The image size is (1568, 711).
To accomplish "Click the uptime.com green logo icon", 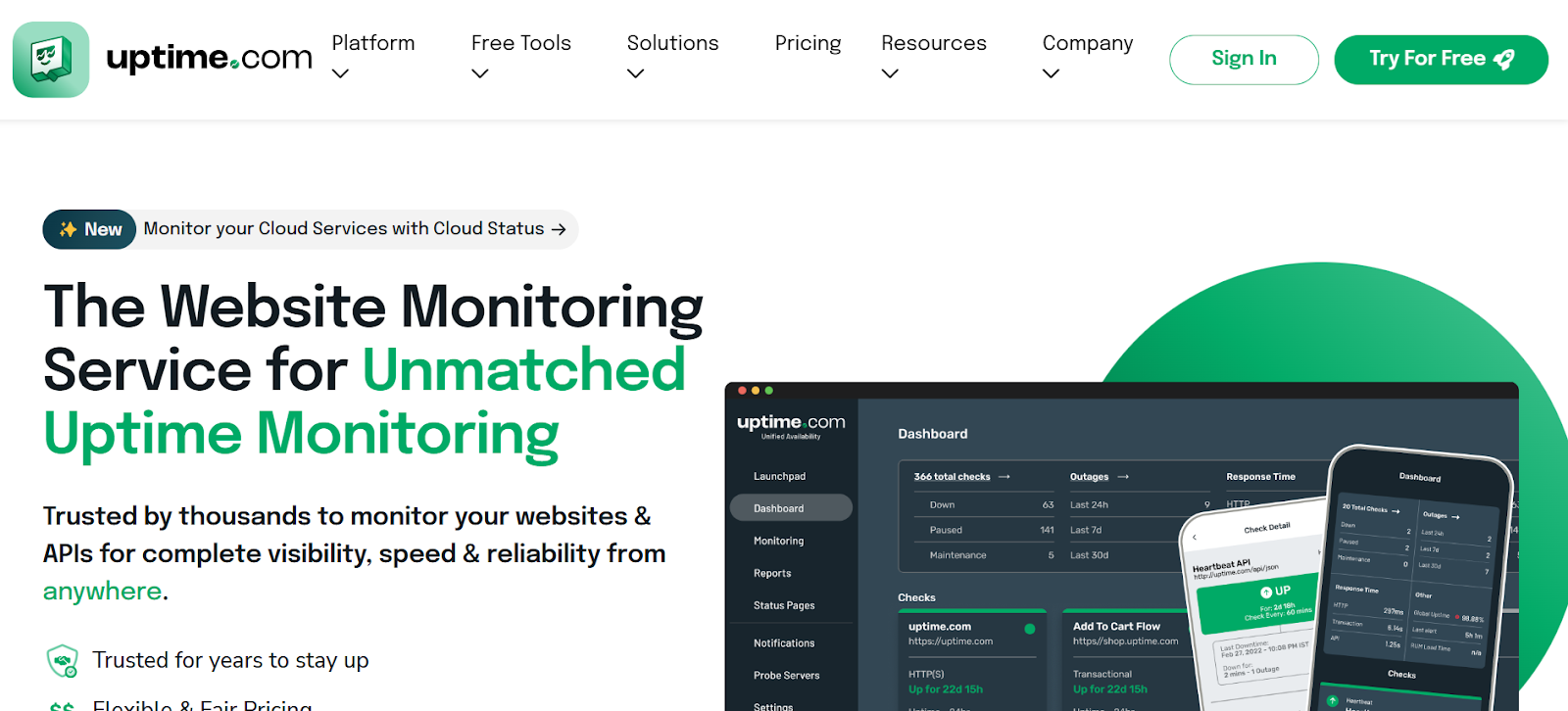I will tap(51, 60).
